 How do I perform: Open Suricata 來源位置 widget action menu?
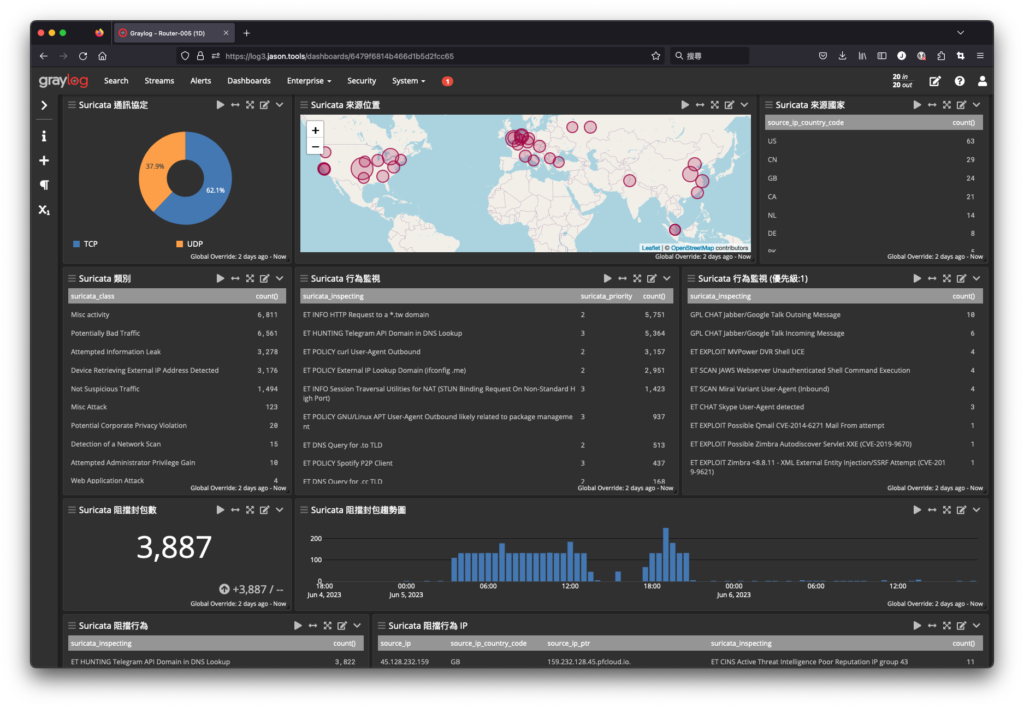744,105
